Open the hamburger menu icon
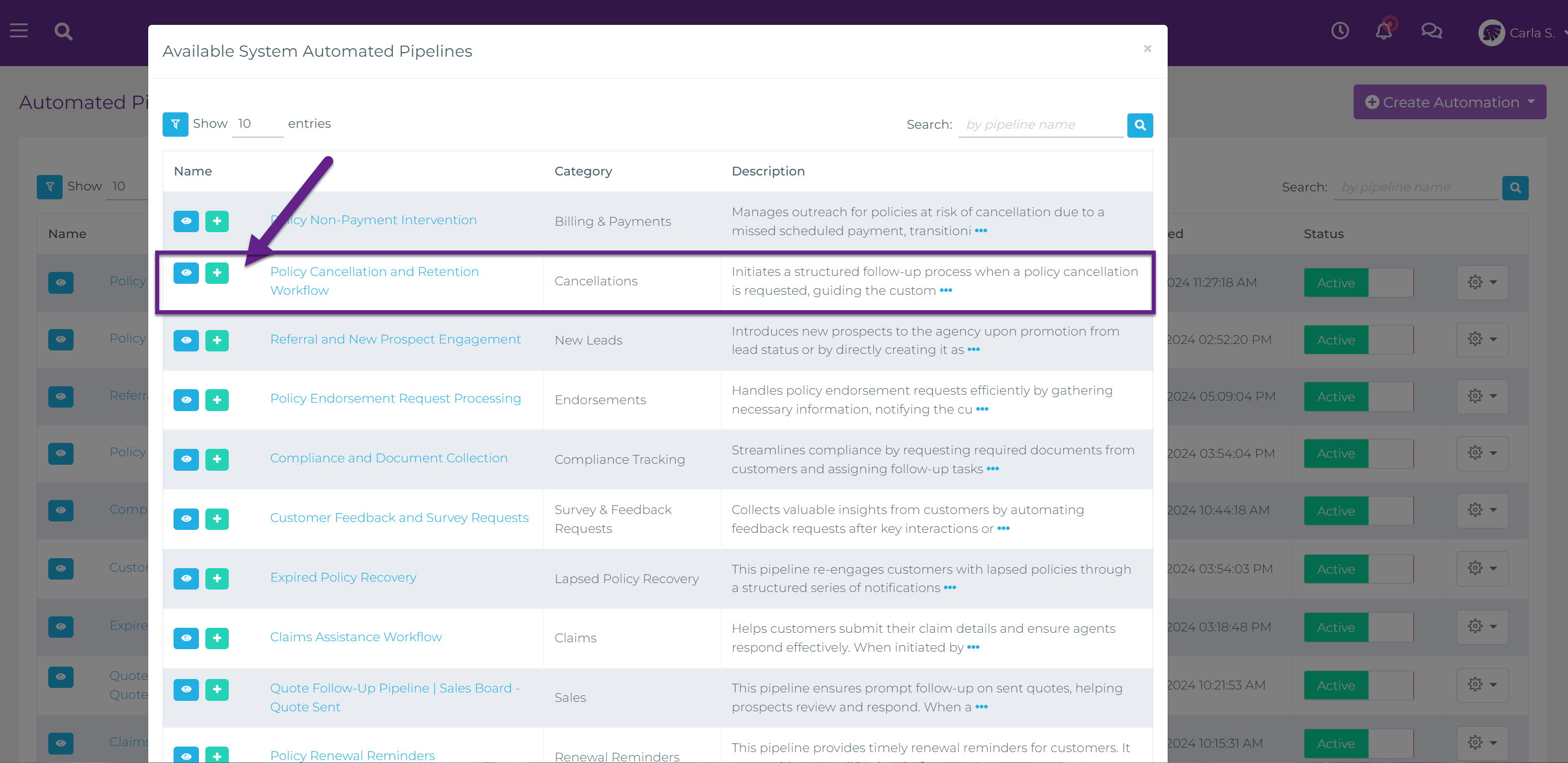 click(x=19, y=31)
